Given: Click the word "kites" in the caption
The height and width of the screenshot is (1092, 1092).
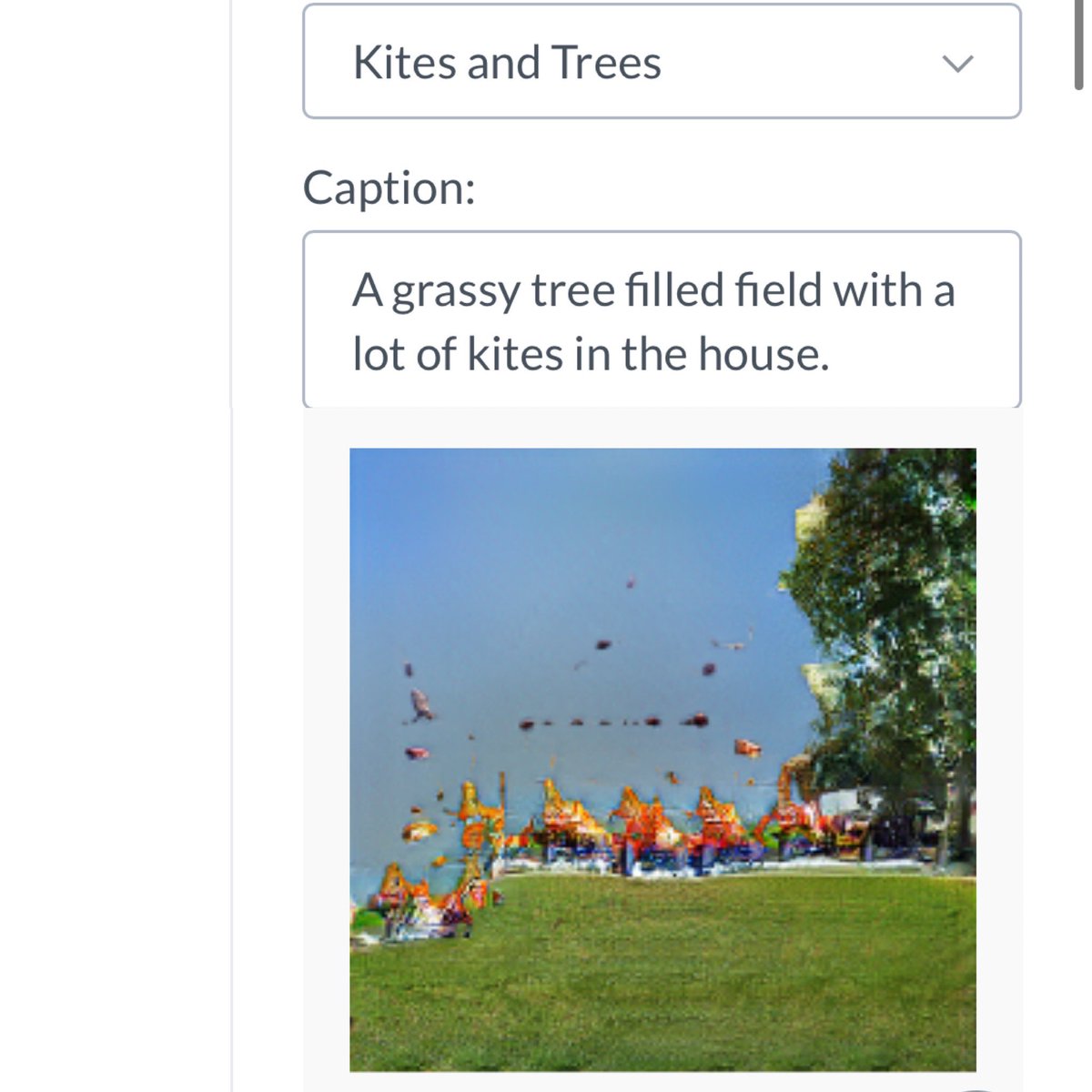Looking at the screenshot, I should pyautogui.click(x=515, y=354).
